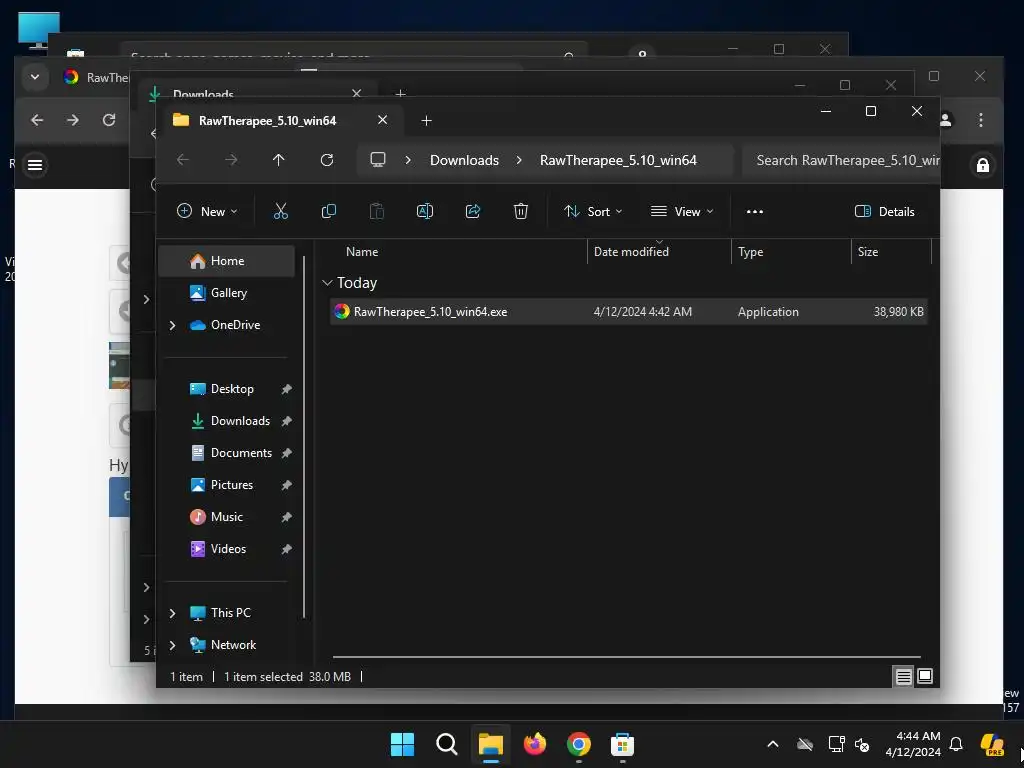Select RawTherapee_5.10_win64.exe file
The image size is (1024, 768).
click(628, 312)
